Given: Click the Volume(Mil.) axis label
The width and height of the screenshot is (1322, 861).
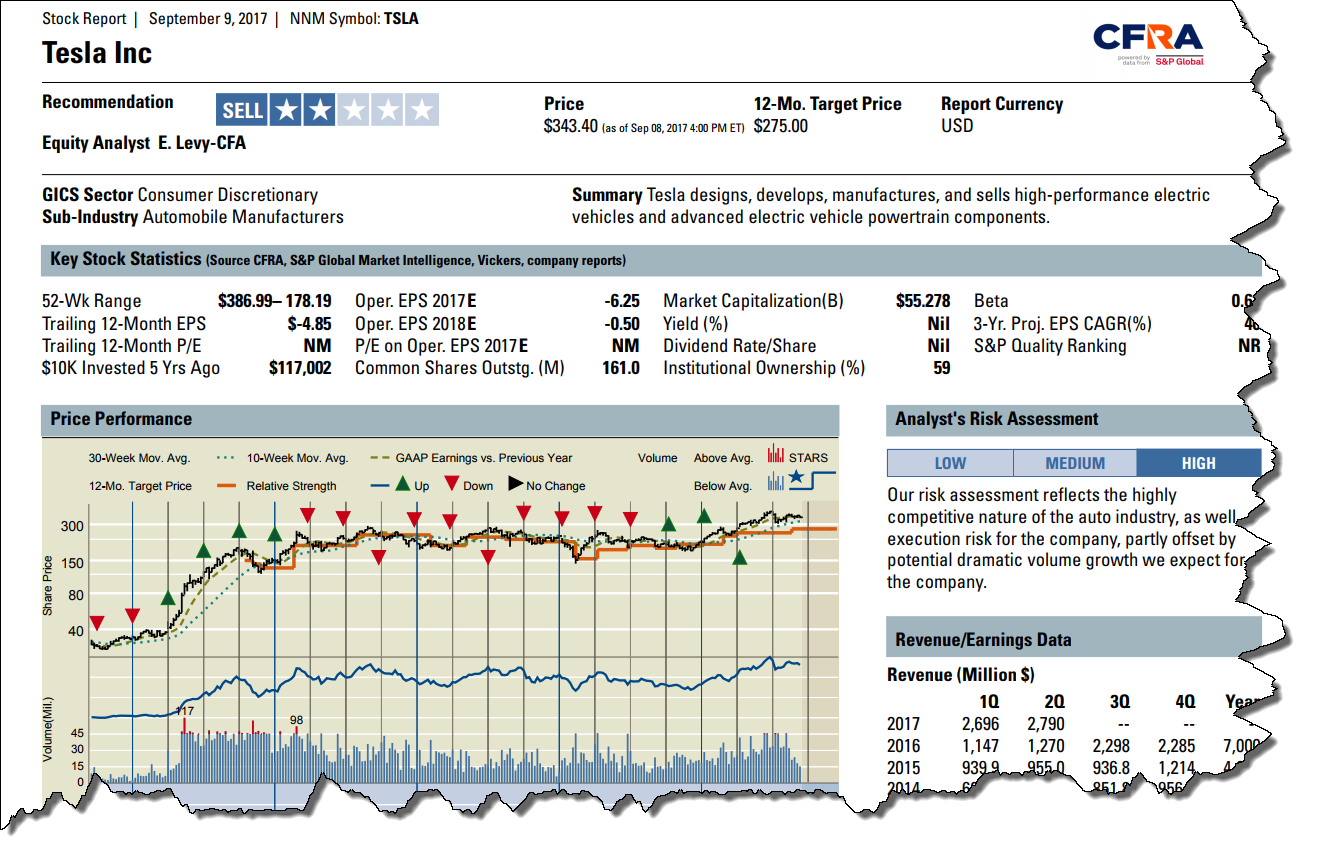Looking at the screenshot, I should point(47,728).
